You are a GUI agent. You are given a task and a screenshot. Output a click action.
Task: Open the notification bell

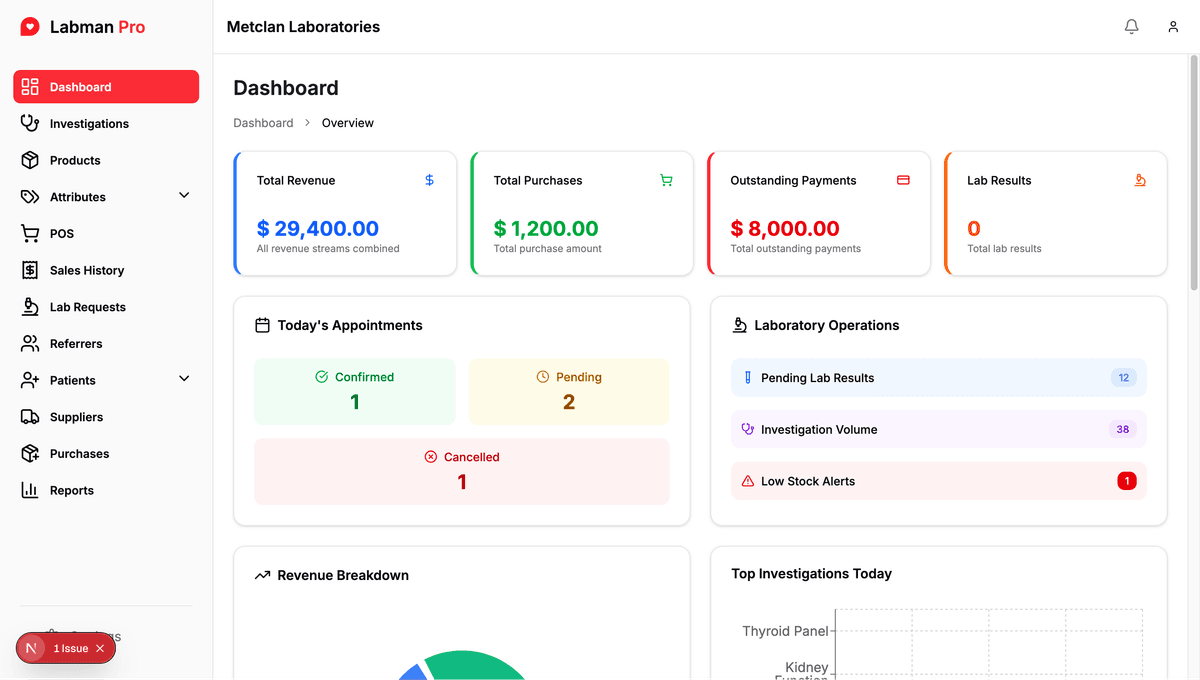click(x=1131, y=26)
